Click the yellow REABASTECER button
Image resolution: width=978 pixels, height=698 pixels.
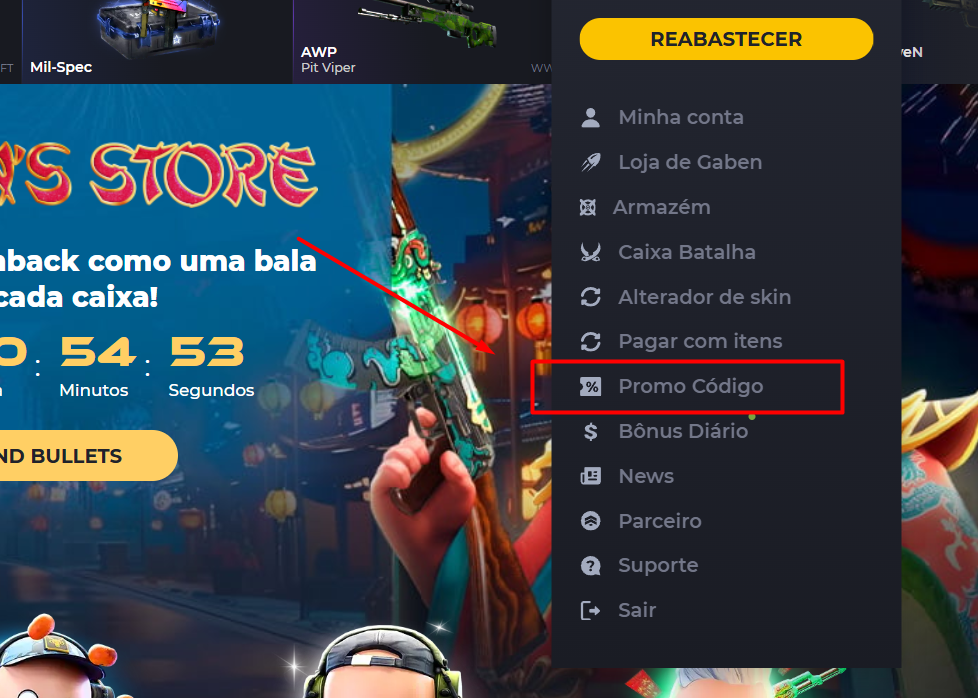point(726,39)
